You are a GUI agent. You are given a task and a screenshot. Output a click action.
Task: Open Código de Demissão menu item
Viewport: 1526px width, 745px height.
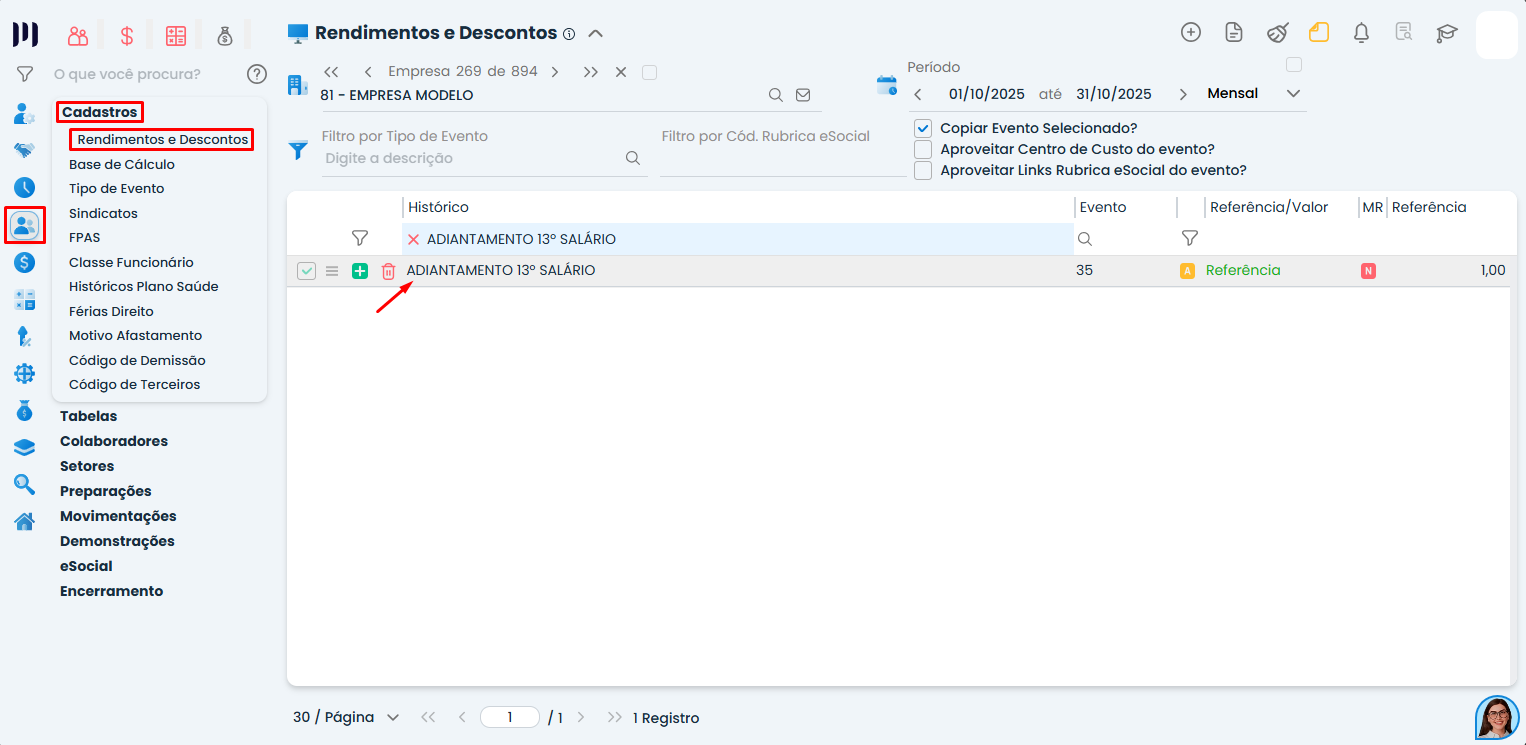point(137,360)
